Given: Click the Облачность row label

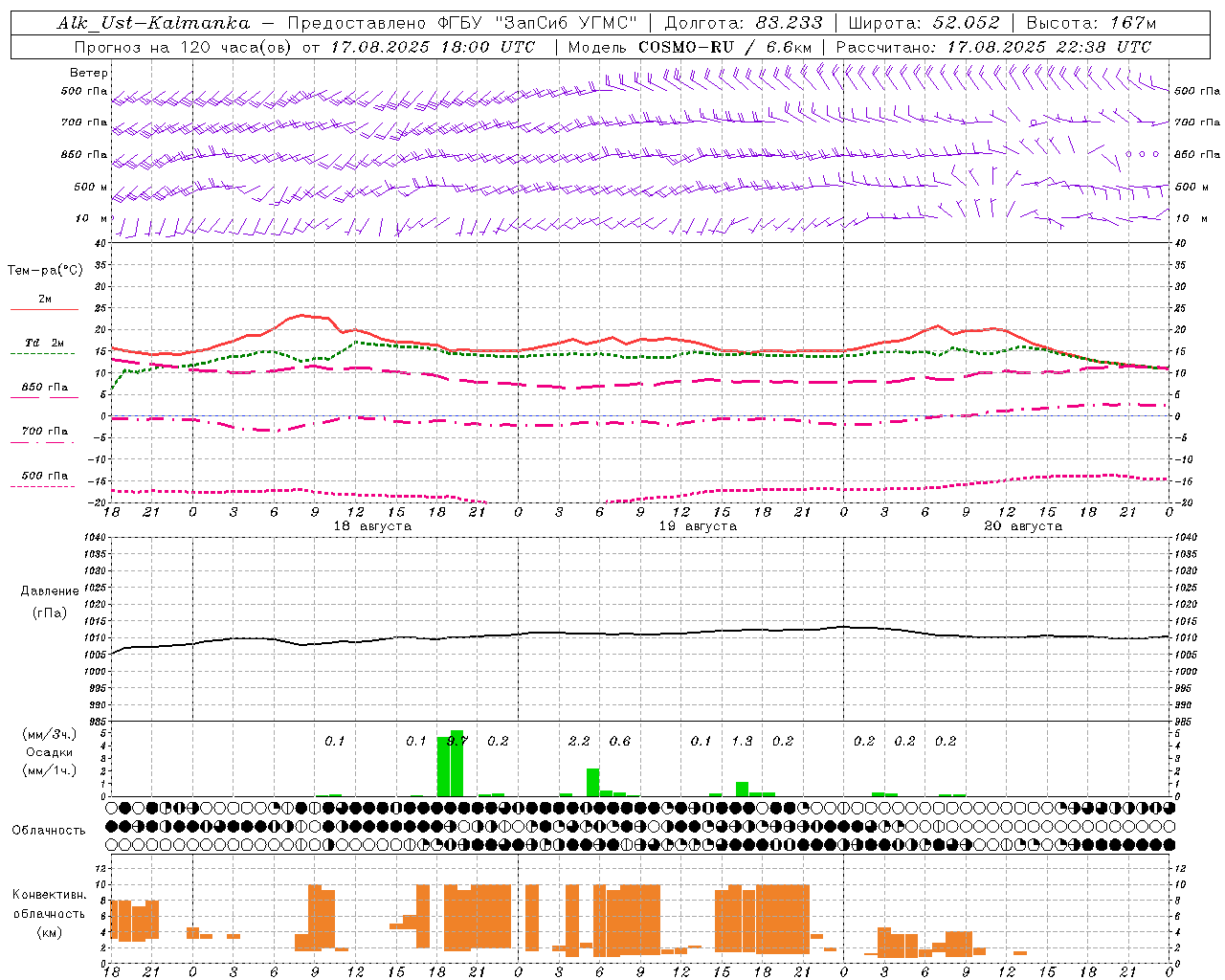Looking at the screenshot, I should [x=49, y=831].
